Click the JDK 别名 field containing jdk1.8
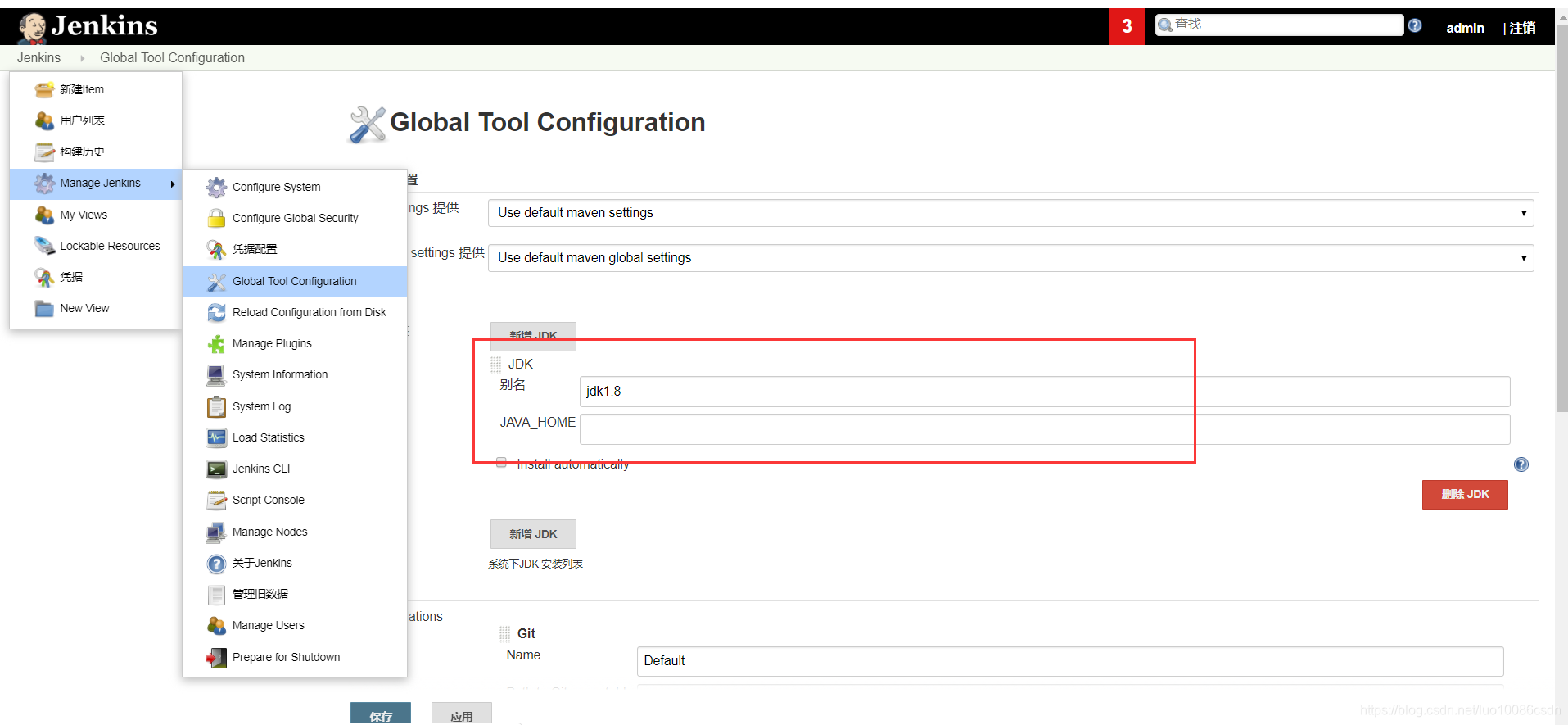 1045,392
